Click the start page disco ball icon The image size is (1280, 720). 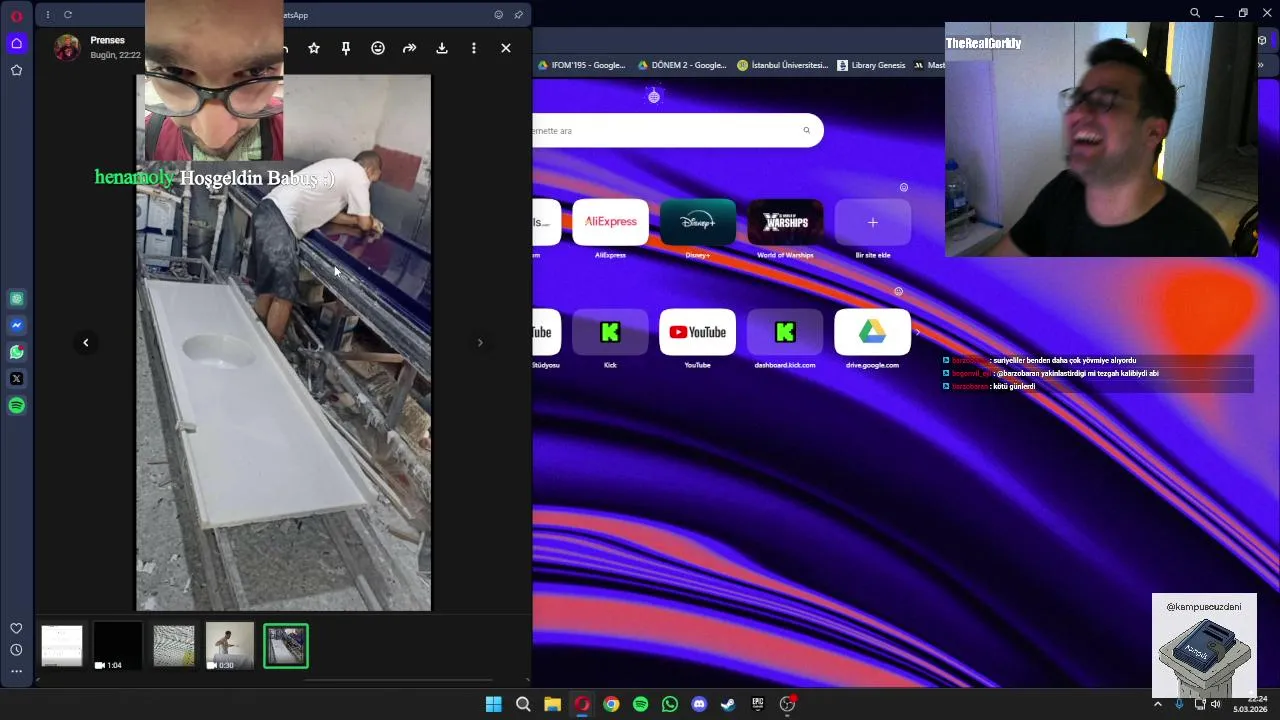coord(654,96)
